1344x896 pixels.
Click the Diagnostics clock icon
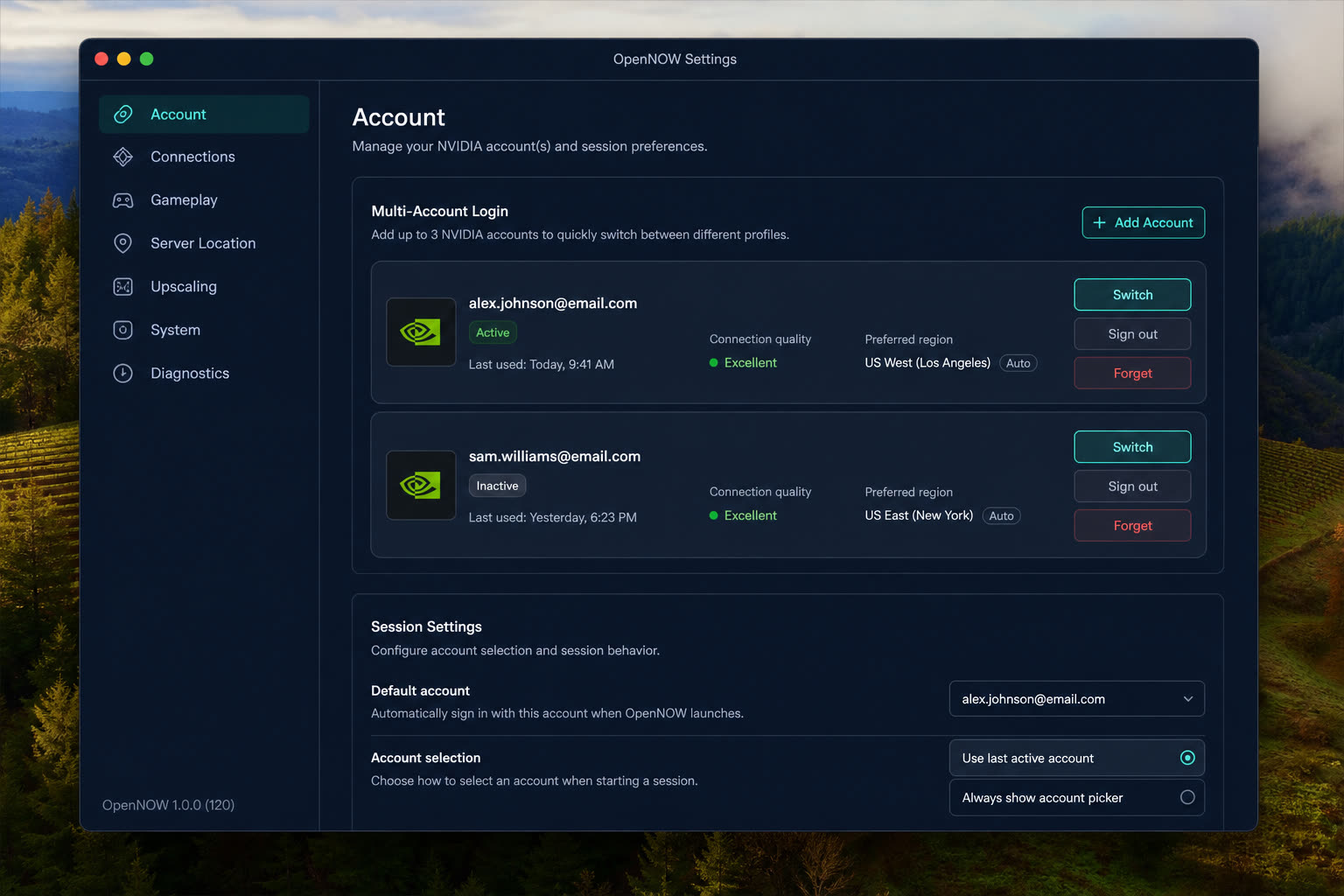123,374
